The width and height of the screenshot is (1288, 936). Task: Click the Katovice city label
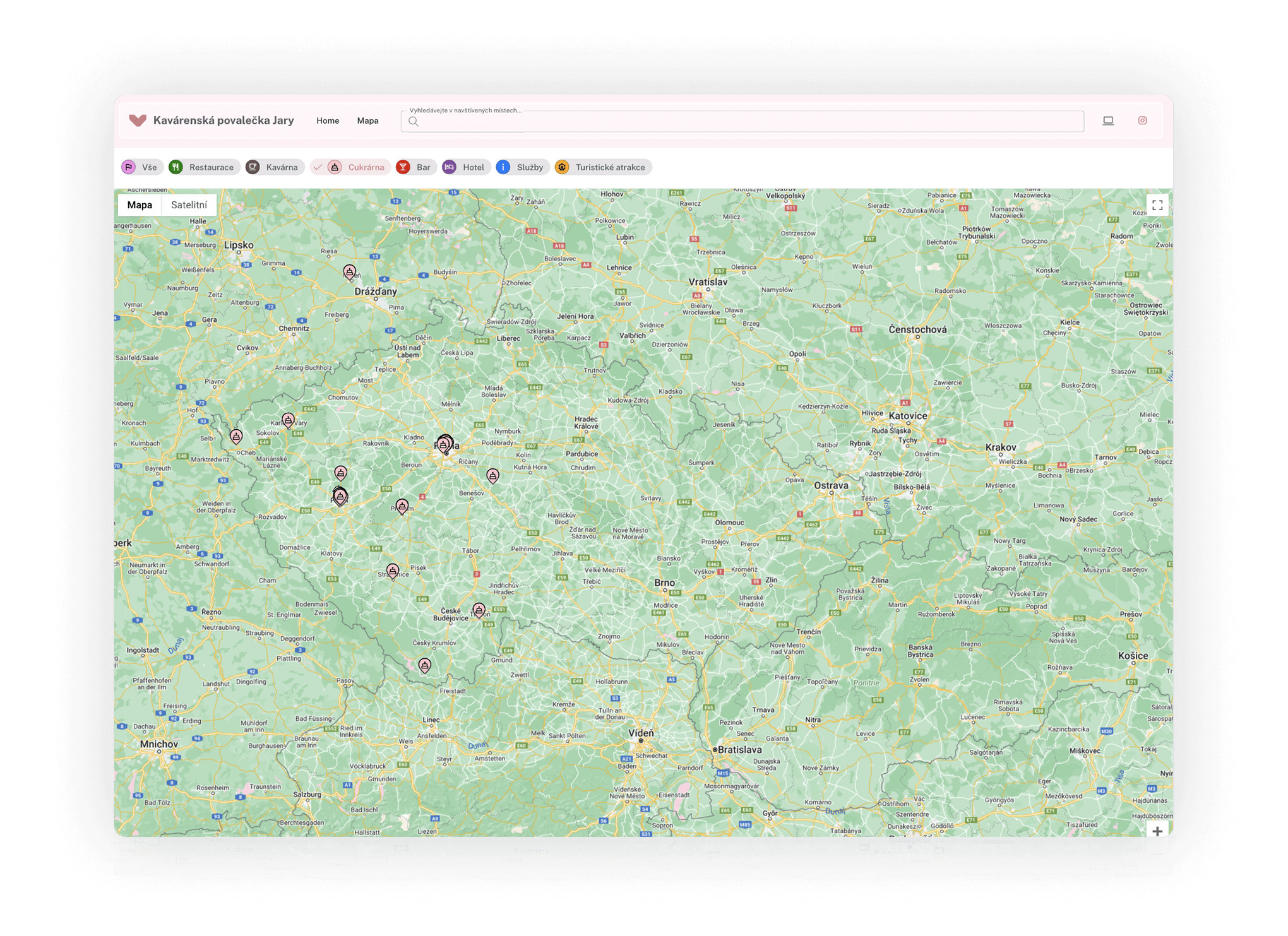(x=907, y=416)
